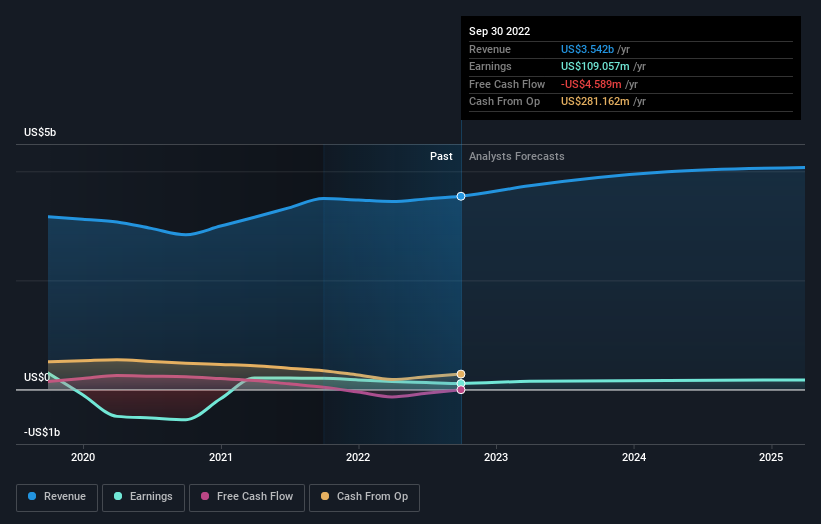Click the US$3.542b revenue value
Viewport: 821px width, 524px height.
tap(587, 49)
